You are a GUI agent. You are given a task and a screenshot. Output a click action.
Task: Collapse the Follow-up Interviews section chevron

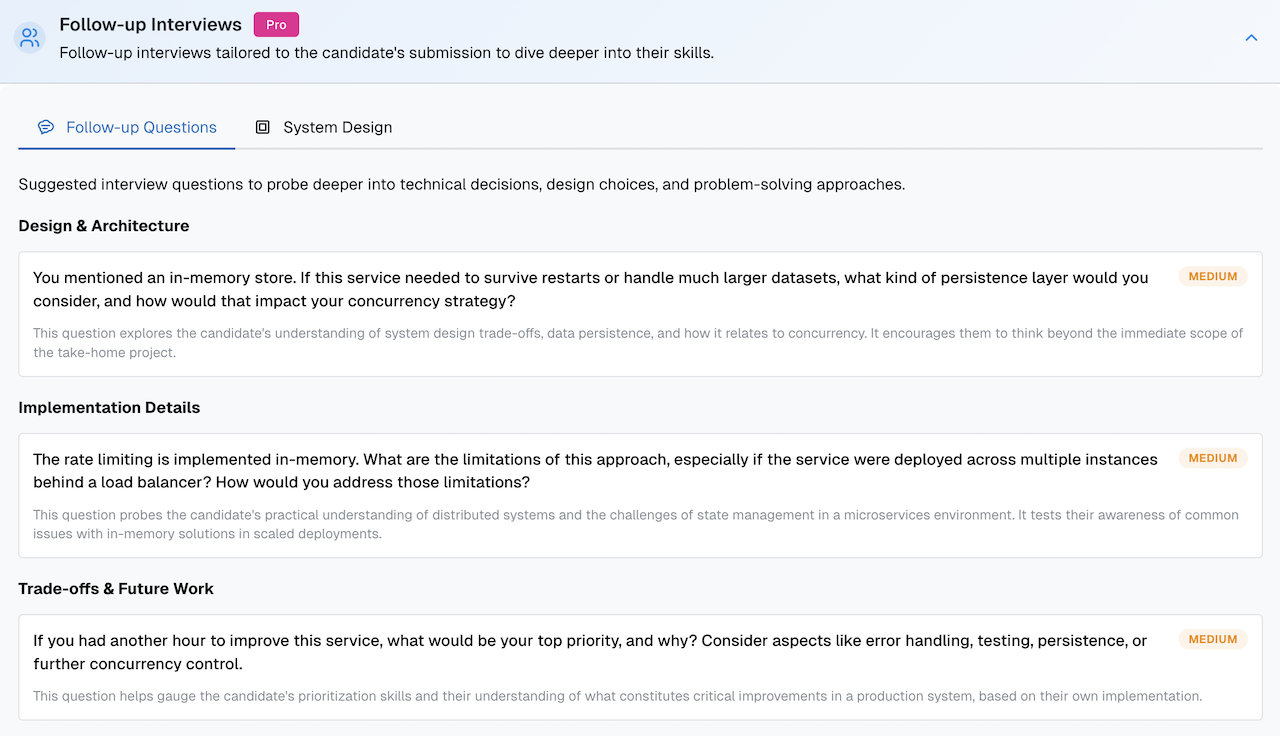pos(1251,38)
